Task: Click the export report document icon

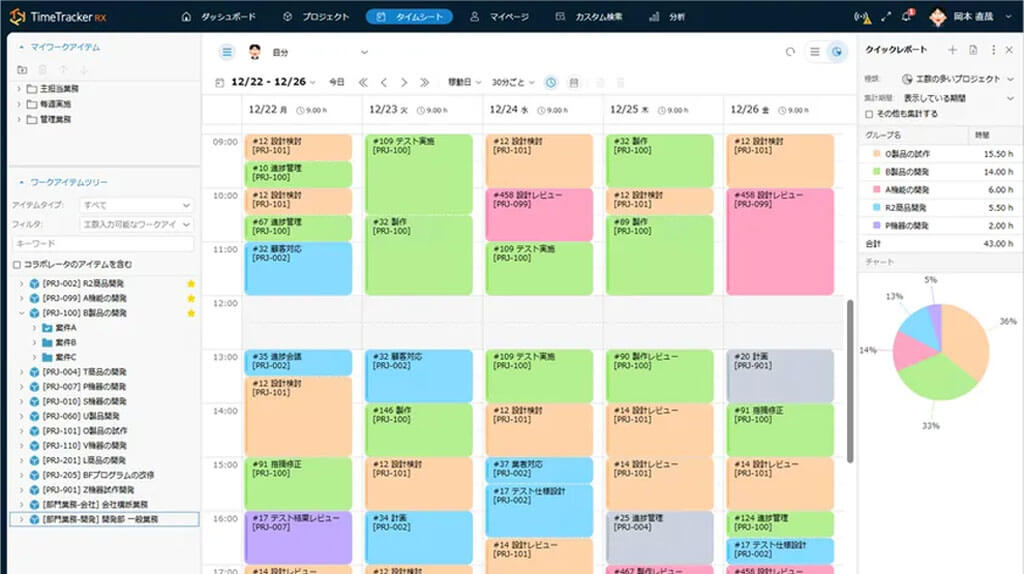Action: [973, 50]
